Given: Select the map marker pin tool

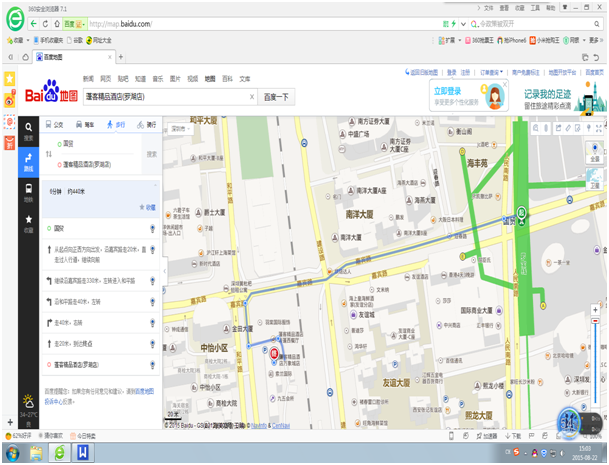Looking at the screenshot, I should (x=589, y=128).
